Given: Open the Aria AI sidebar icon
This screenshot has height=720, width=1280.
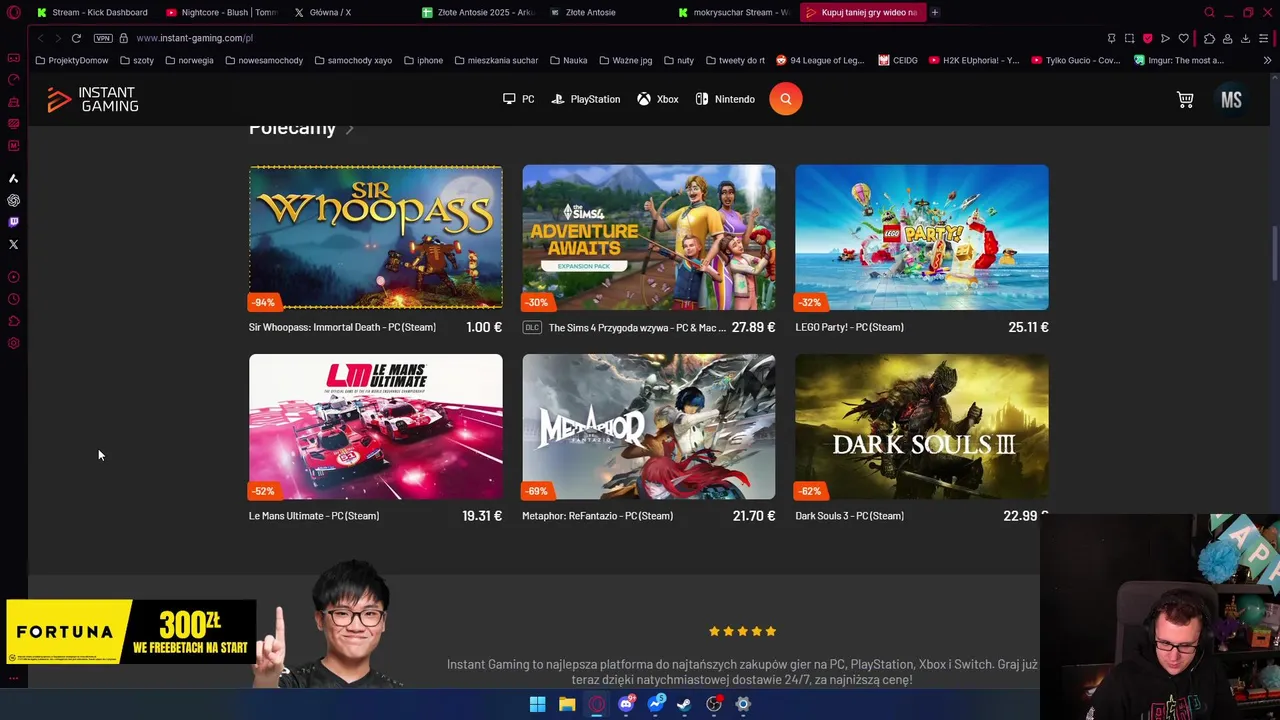Looking at the screenshot, I should tap(13, 178).
